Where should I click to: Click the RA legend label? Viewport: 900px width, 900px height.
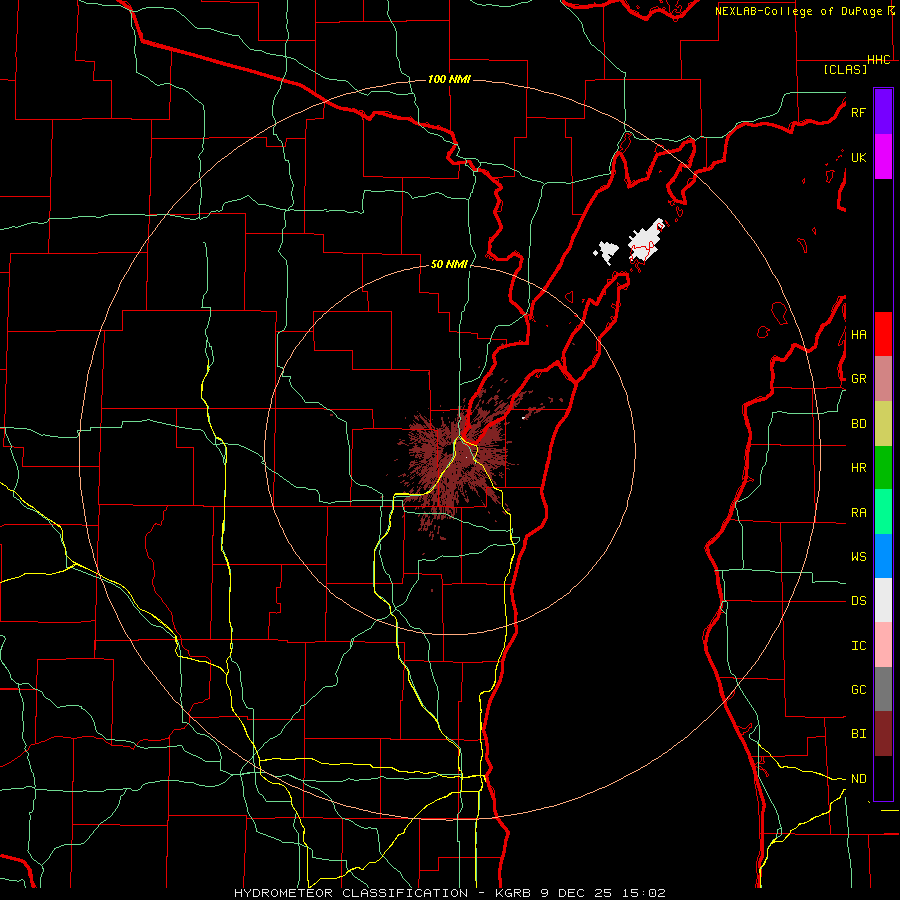(x=858, y=512)
